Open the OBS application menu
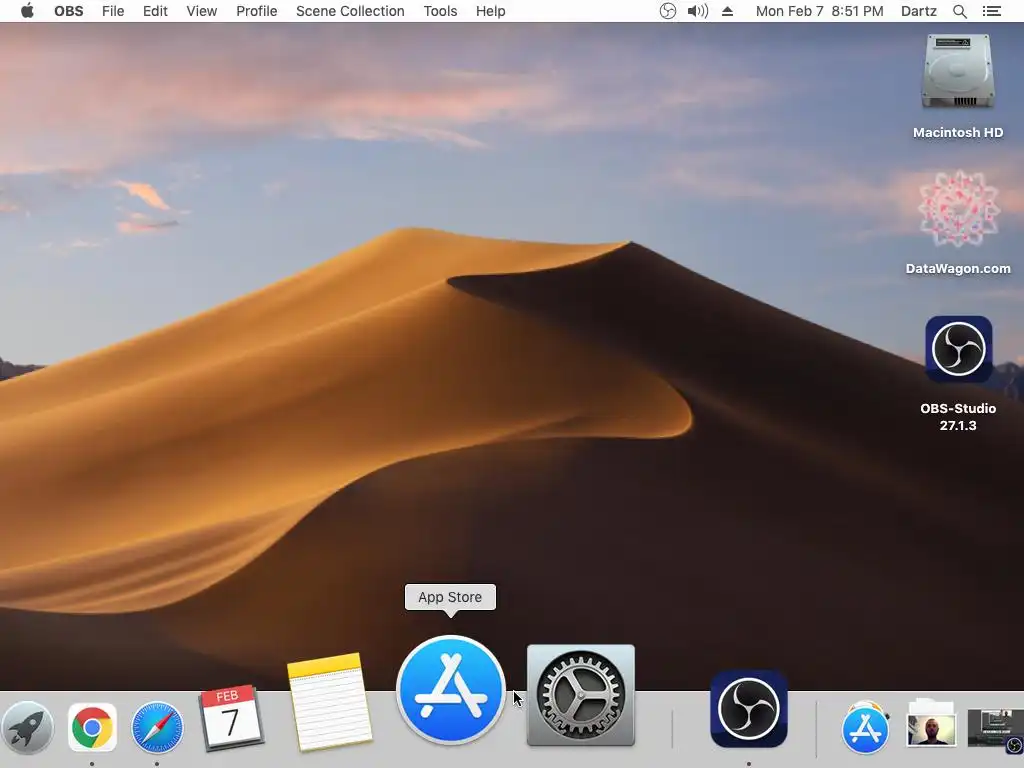 point(69,11)
